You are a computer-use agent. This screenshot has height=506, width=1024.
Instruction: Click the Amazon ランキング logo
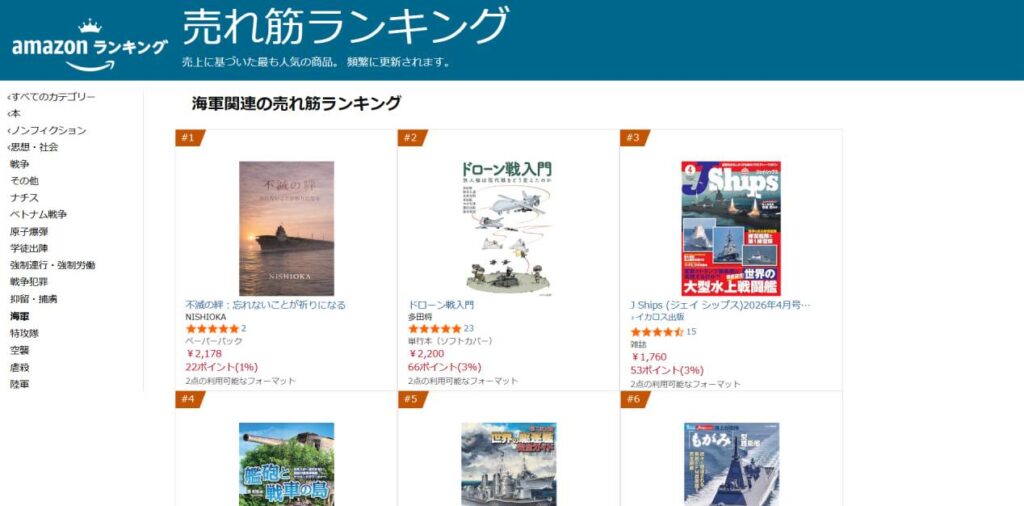pos(89,46)
